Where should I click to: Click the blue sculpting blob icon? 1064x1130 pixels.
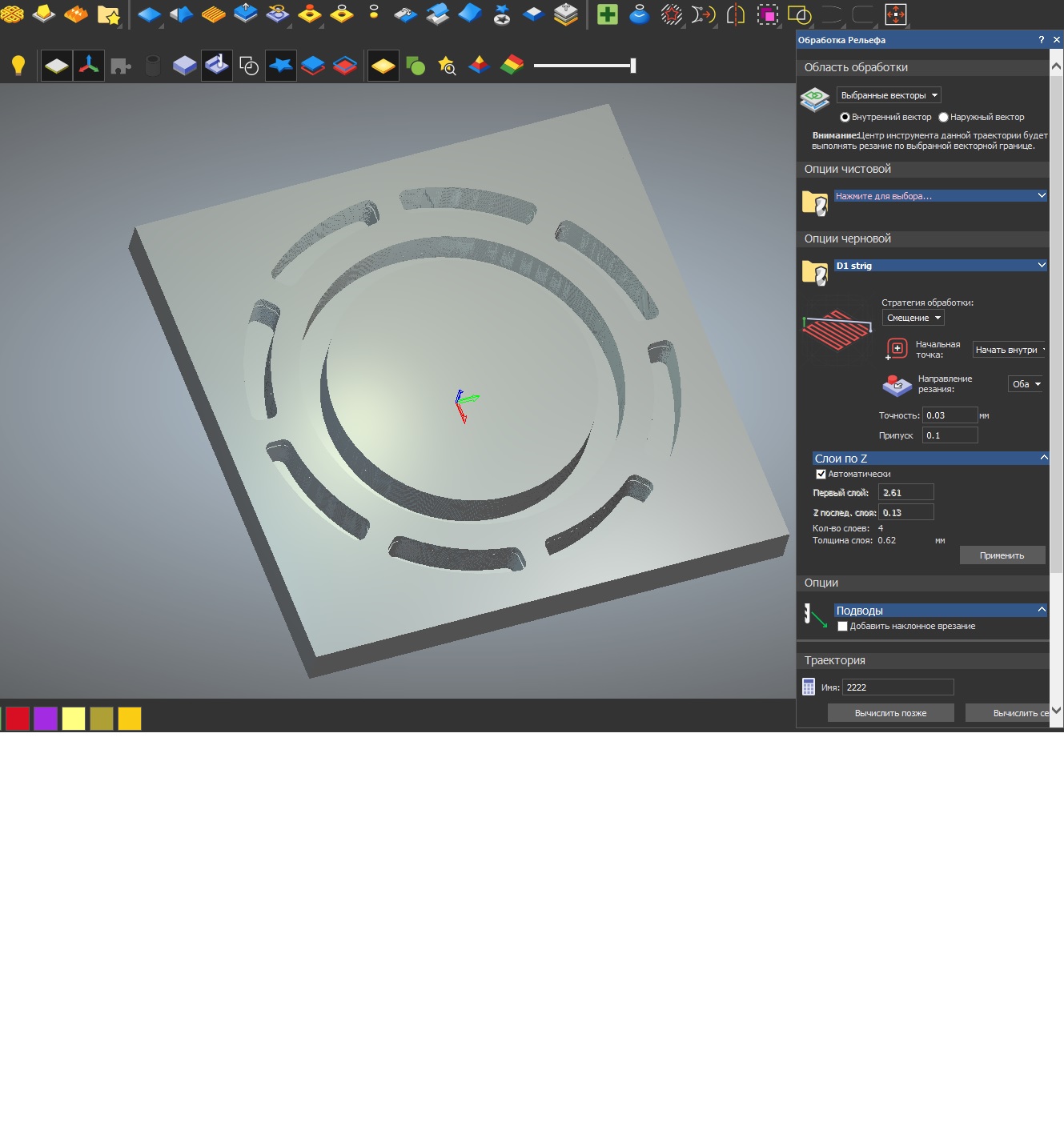(x=640, y=14)
